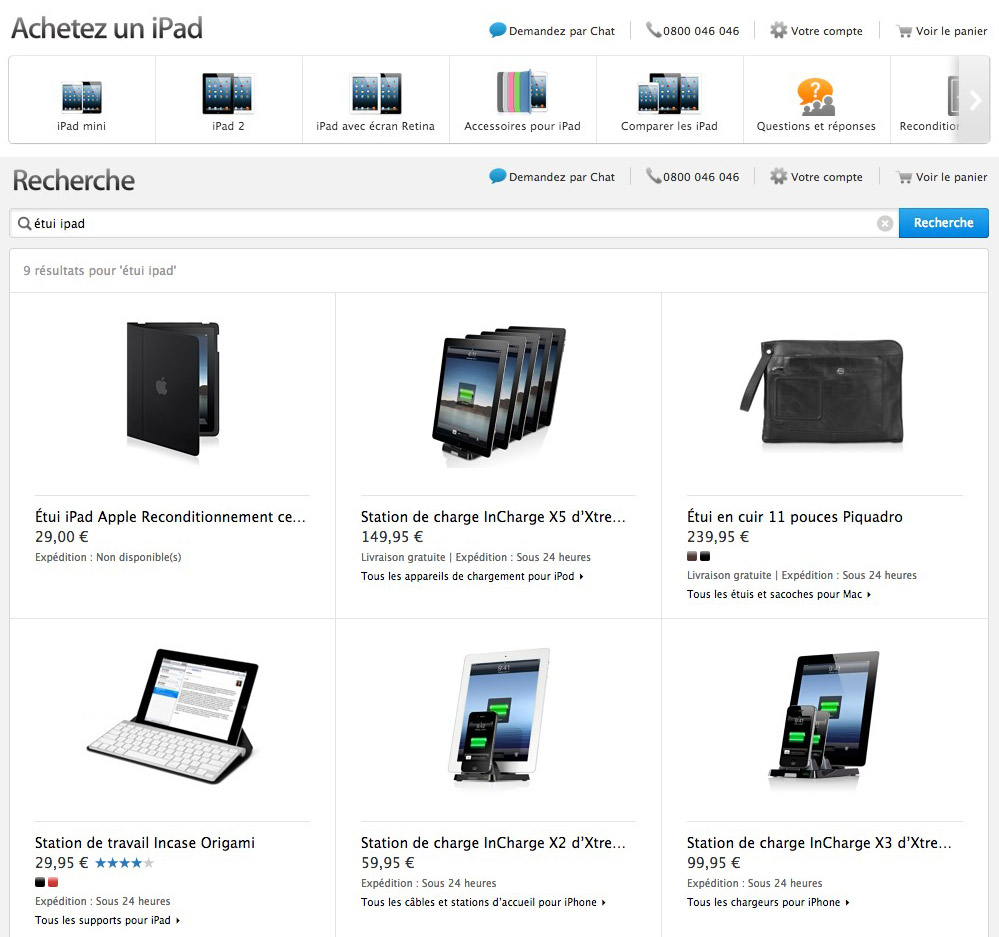Image resolution: width=999 pixels, height=937 pixels.
Task: Click the 59,95 € price
Action: tap(387, 863)
